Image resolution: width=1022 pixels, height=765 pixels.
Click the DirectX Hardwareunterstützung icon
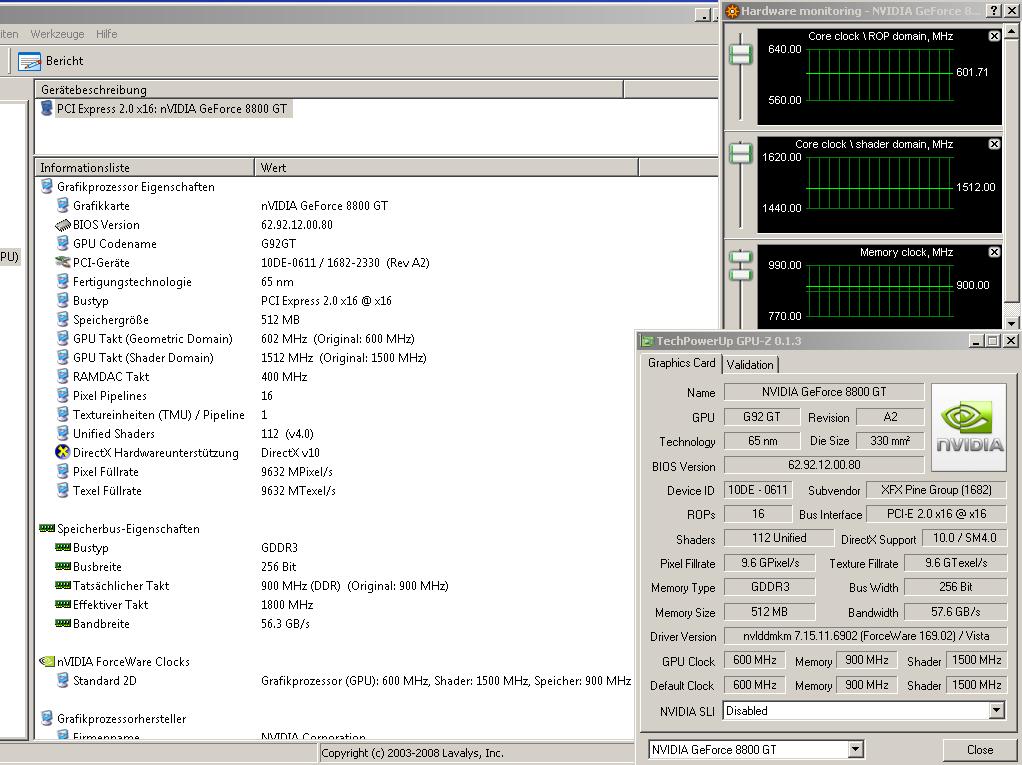63,453
